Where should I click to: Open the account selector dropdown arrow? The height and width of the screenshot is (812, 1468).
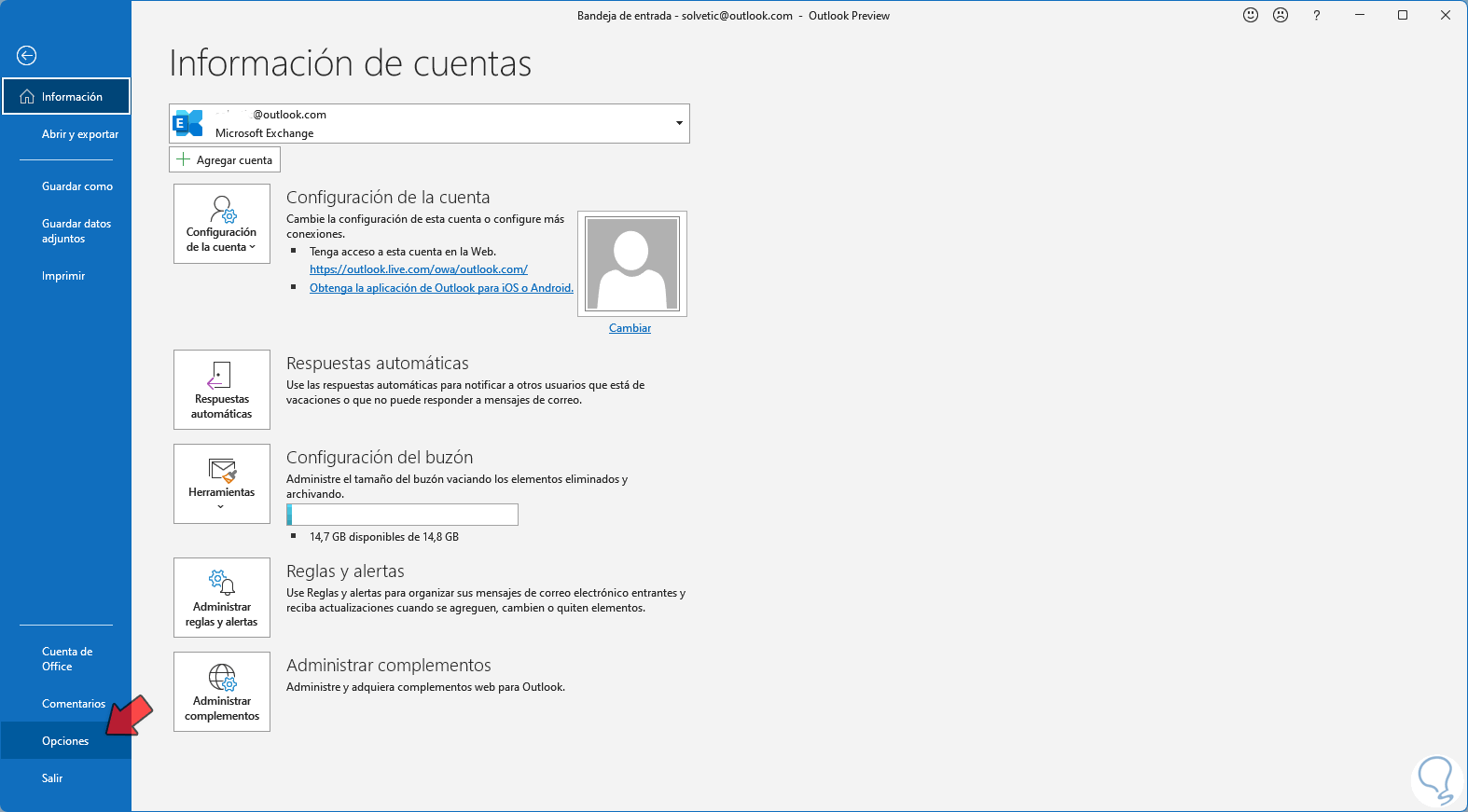(679, 123)
